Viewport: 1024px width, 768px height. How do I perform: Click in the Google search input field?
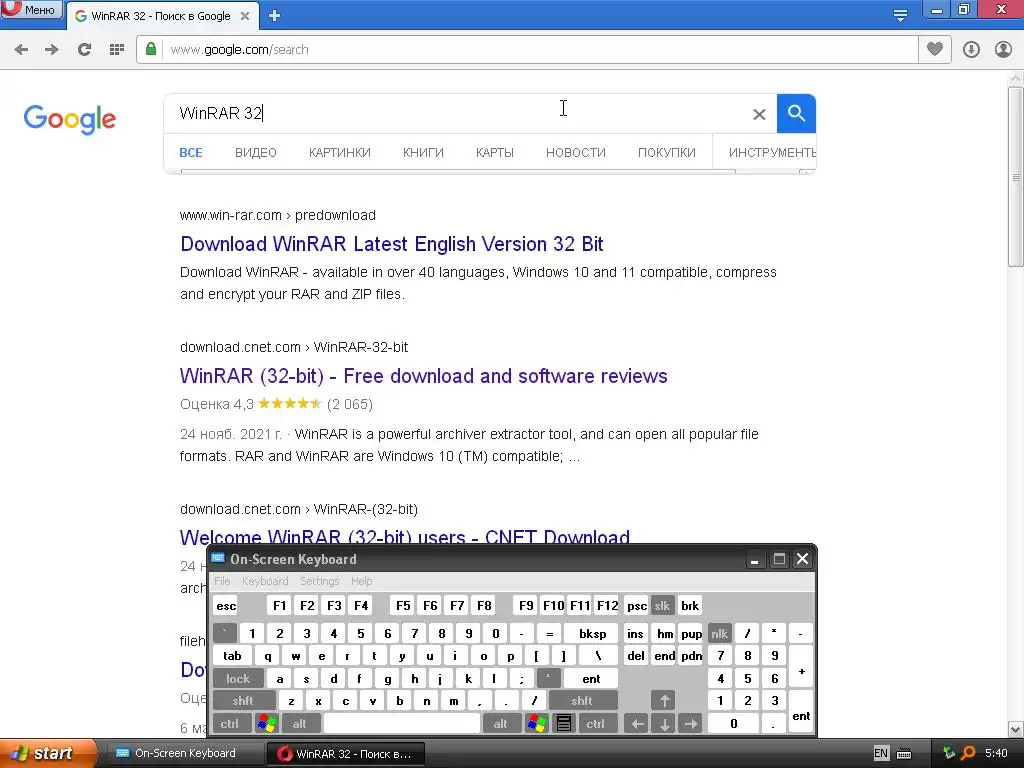click(x=457, y=114)
